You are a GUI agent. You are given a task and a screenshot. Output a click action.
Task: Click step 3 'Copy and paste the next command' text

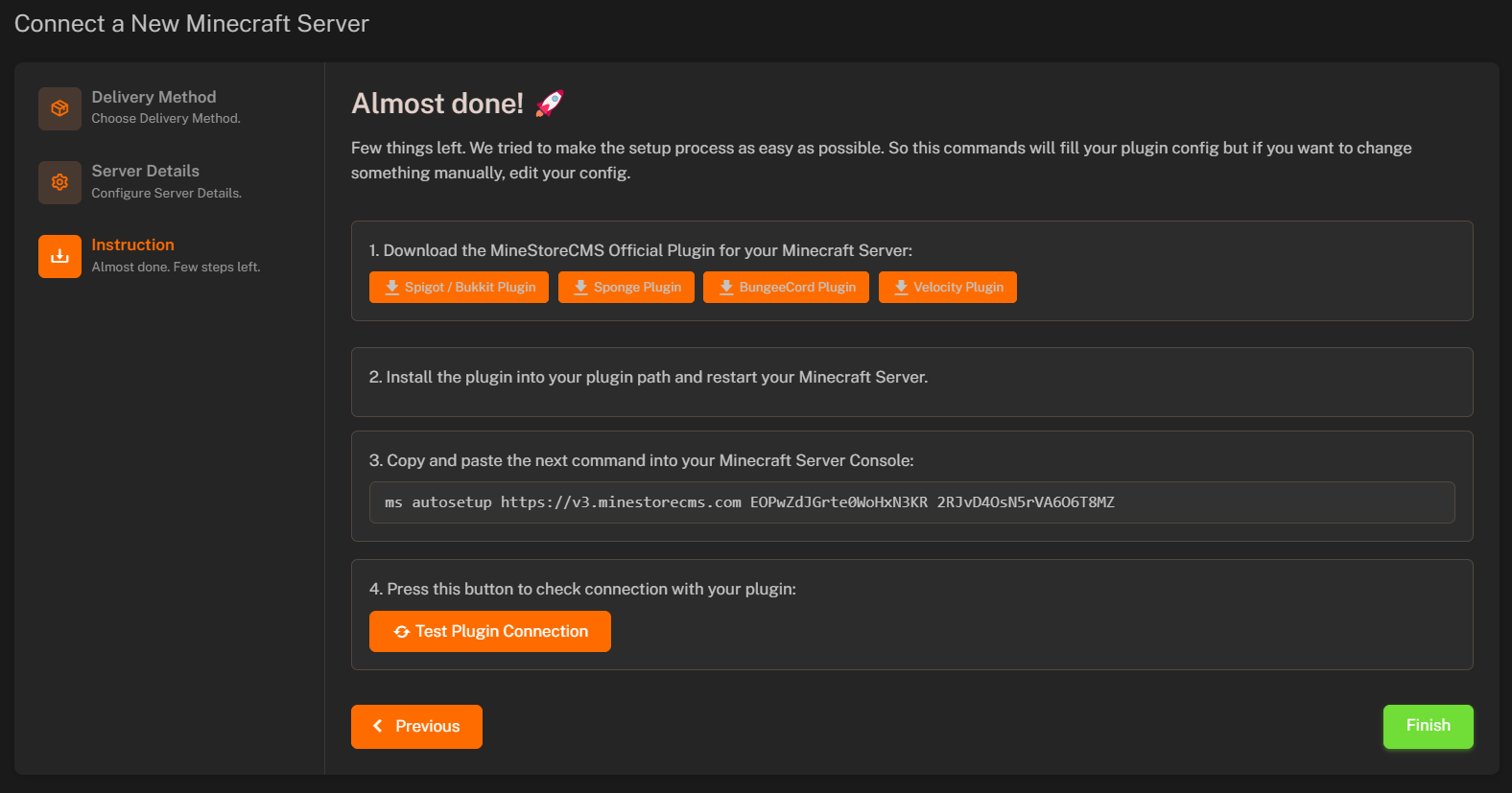coord(641,460)
